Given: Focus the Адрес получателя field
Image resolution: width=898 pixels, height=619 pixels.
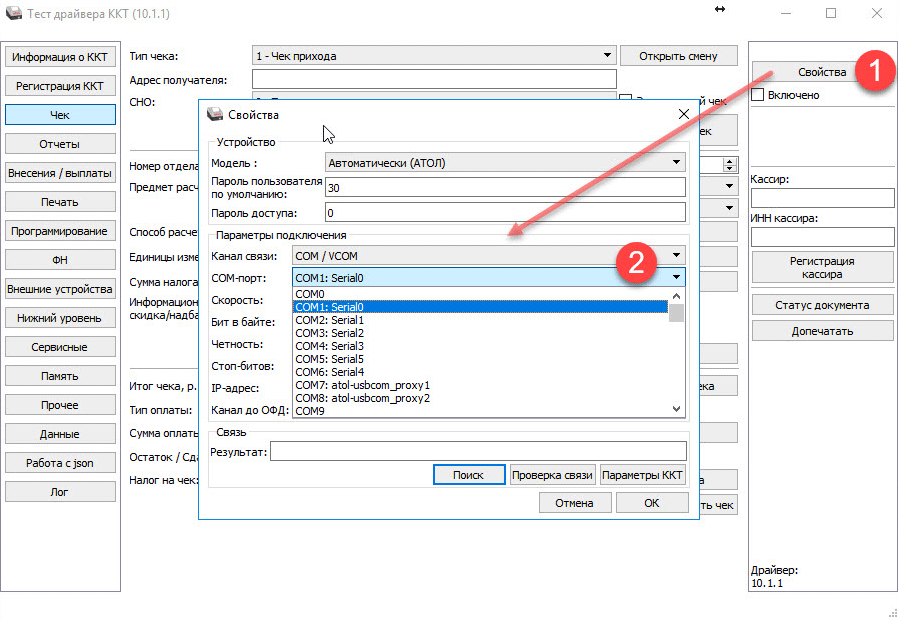Looking at the screenshot, I should (434, 79).
